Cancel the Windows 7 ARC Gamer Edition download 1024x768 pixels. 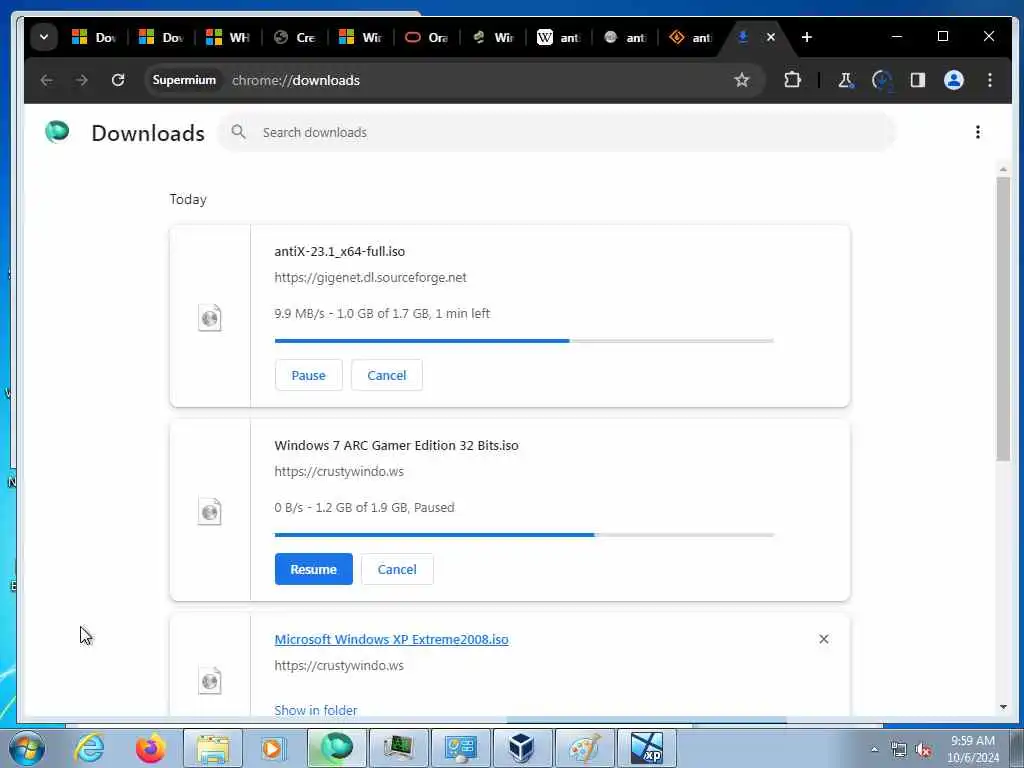[x=397, y=569]
